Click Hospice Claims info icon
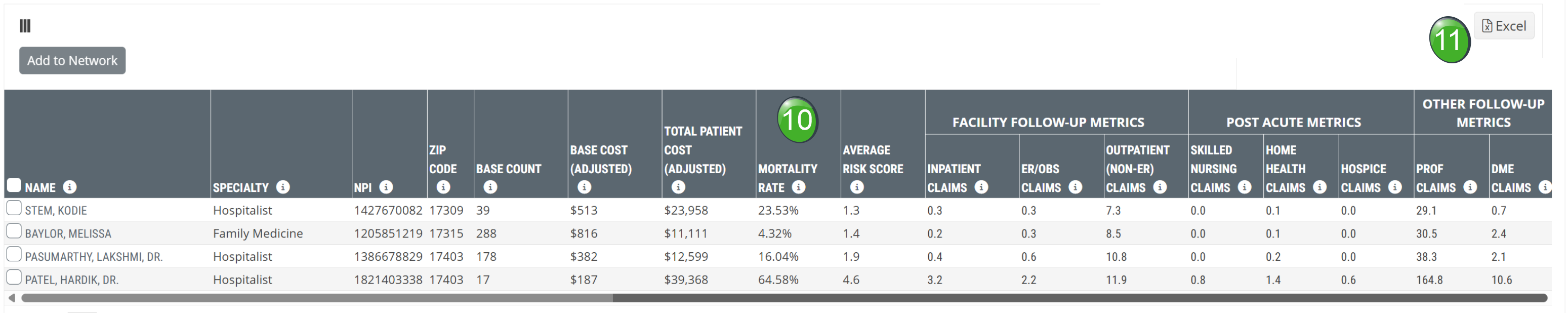The height and width of the screenshot is (313, 1568). (x=1394, y=187)
